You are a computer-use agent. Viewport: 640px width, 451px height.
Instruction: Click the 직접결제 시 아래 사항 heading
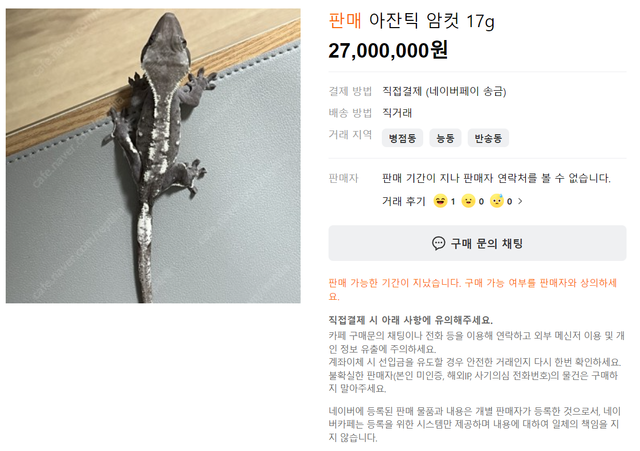pyautogui.click(x=411, y=320)
